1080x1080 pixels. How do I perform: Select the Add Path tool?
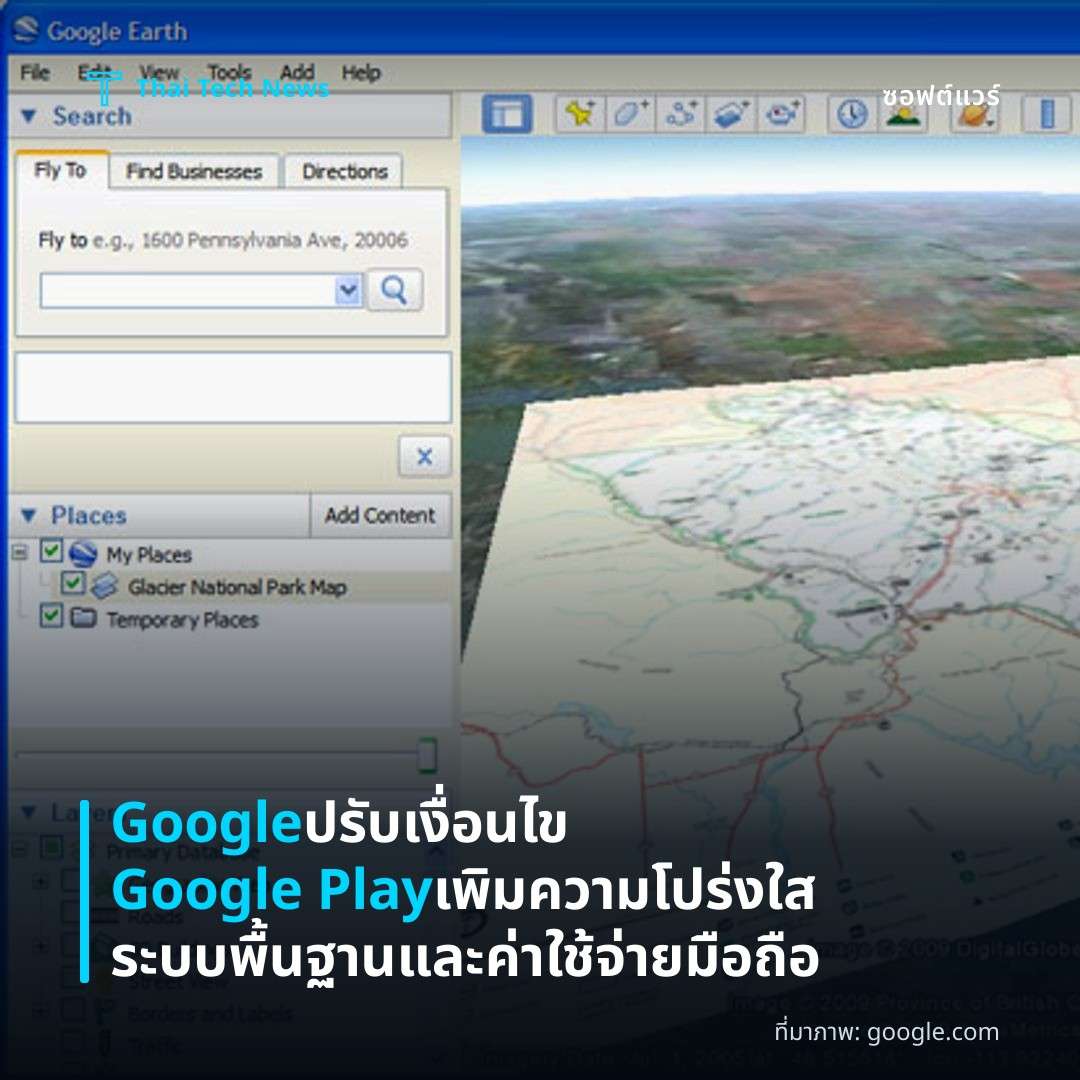pos(681,114)
